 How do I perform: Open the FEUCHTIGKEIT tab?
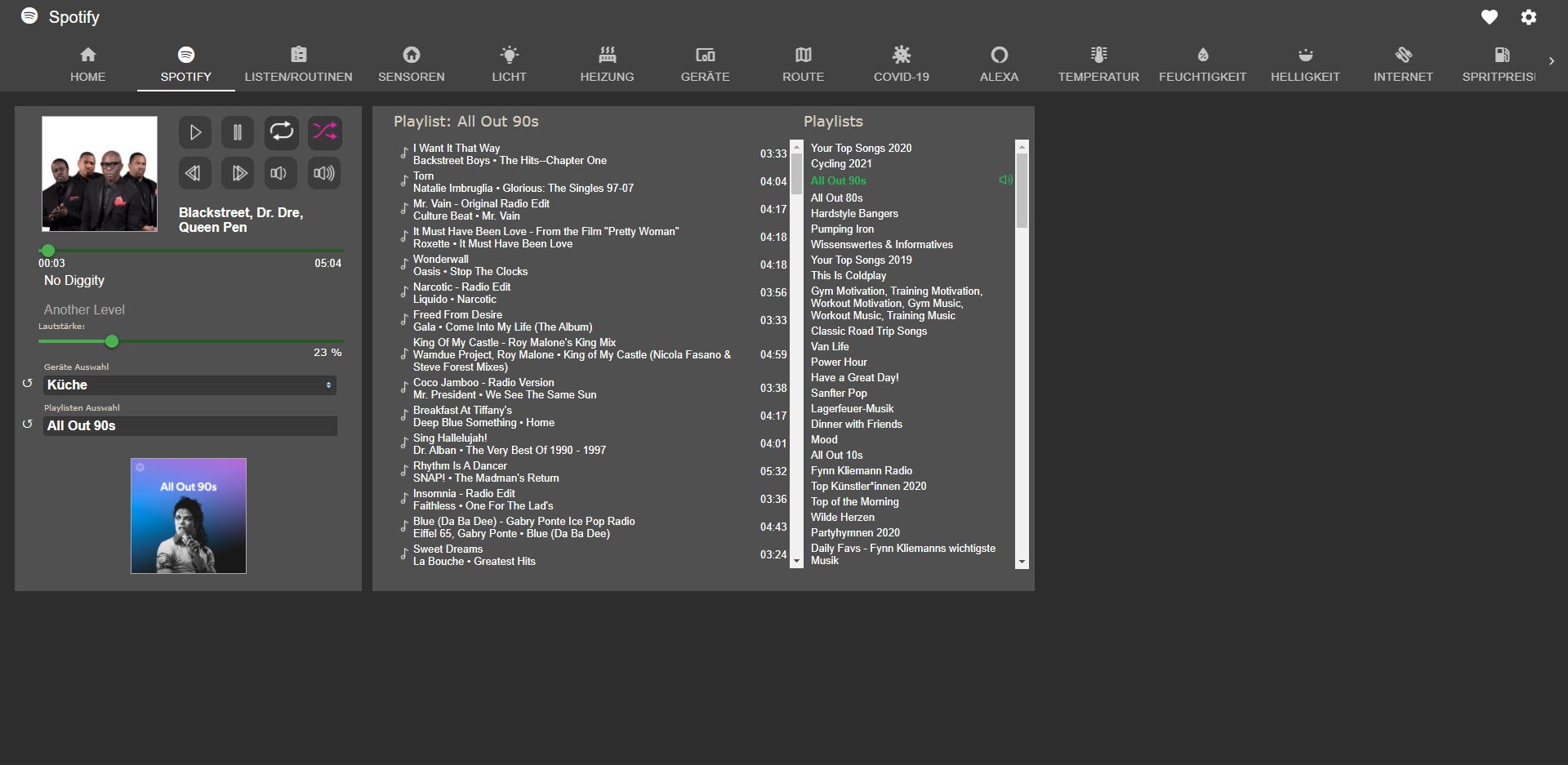click(1203, 65)
